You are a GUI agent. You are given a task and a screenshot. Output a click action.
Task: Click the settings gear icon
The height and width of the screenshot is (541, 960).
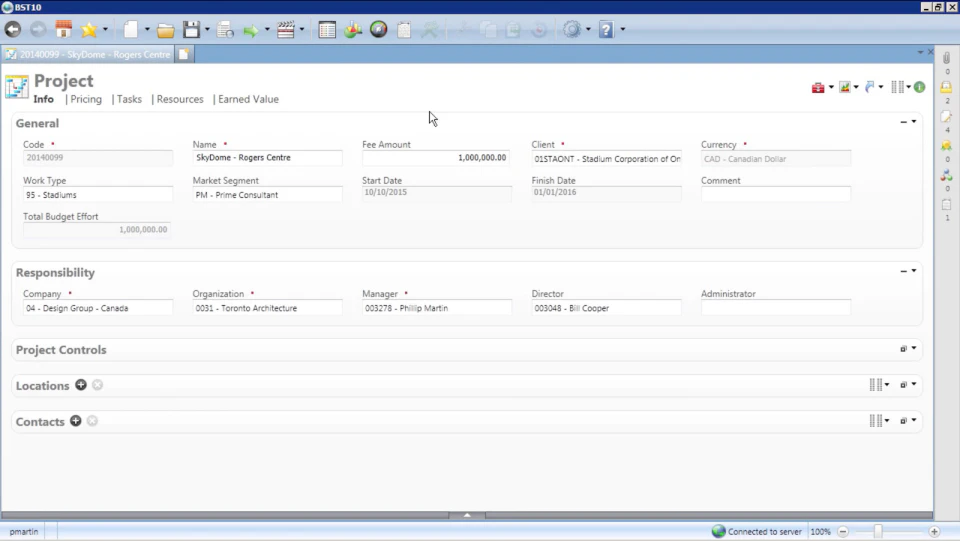(572, 29)
